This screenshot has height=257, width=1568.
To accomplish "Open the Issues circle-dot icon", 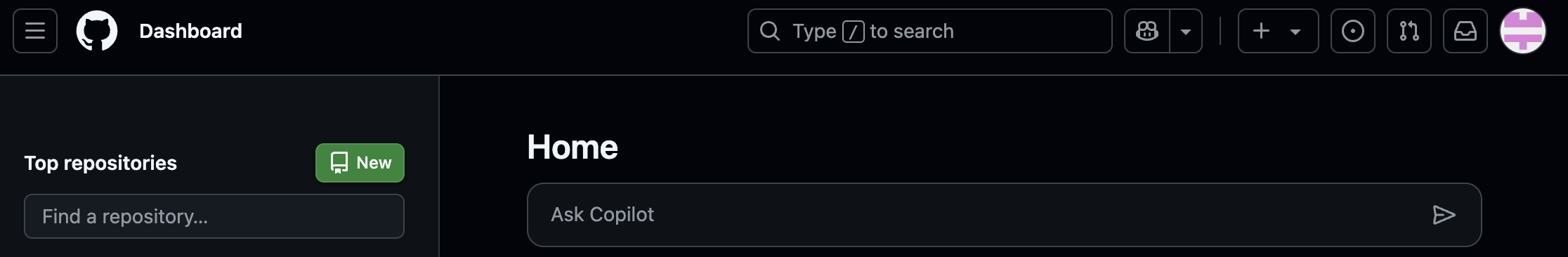I will [1353, 31].
